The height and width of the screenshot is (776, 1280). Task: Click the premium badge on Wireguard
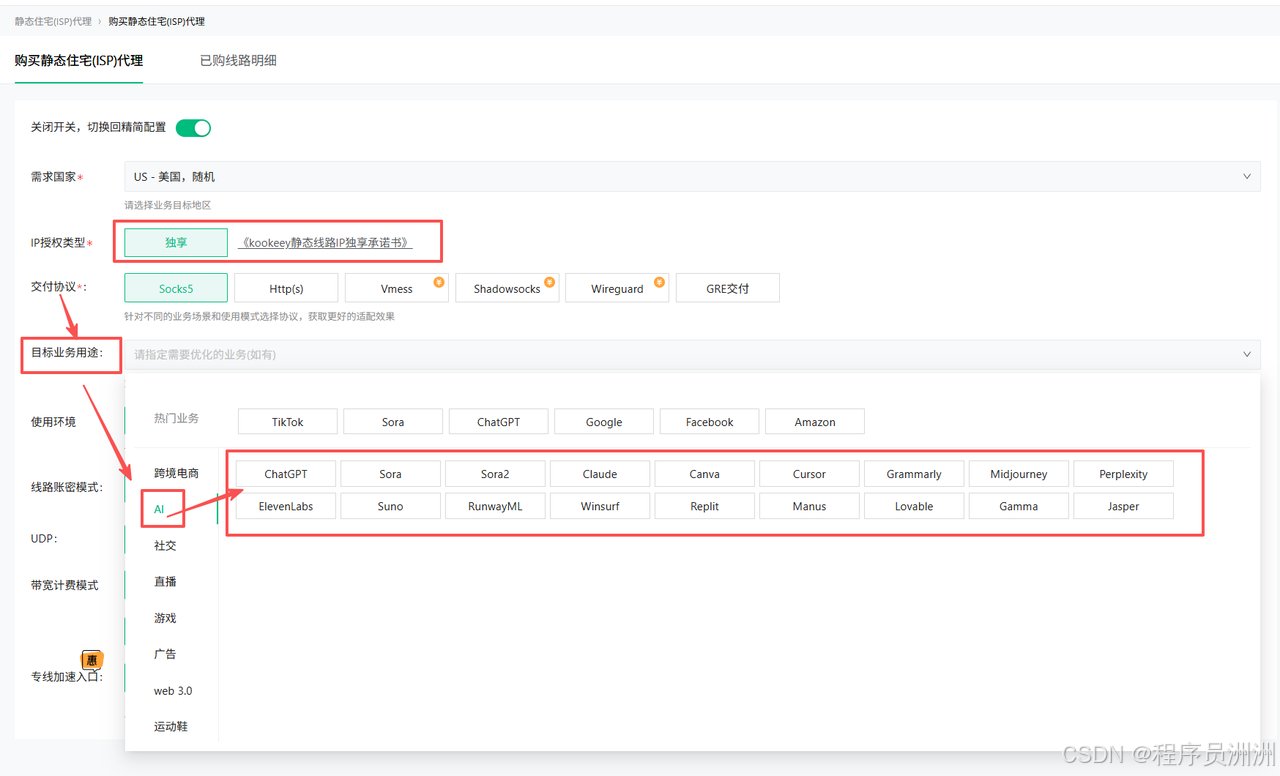[660, 282]
